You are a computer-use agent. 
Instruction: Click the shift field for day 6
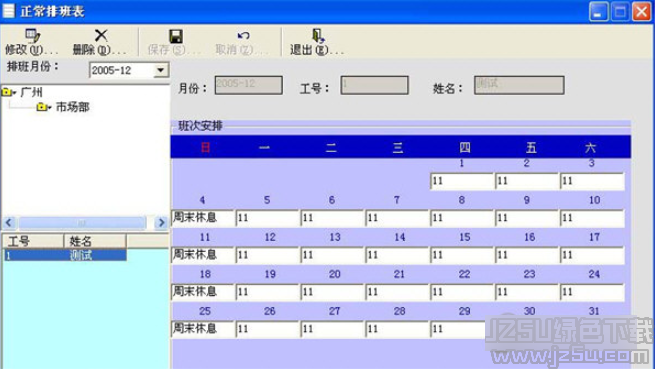(x=333, y=218)
